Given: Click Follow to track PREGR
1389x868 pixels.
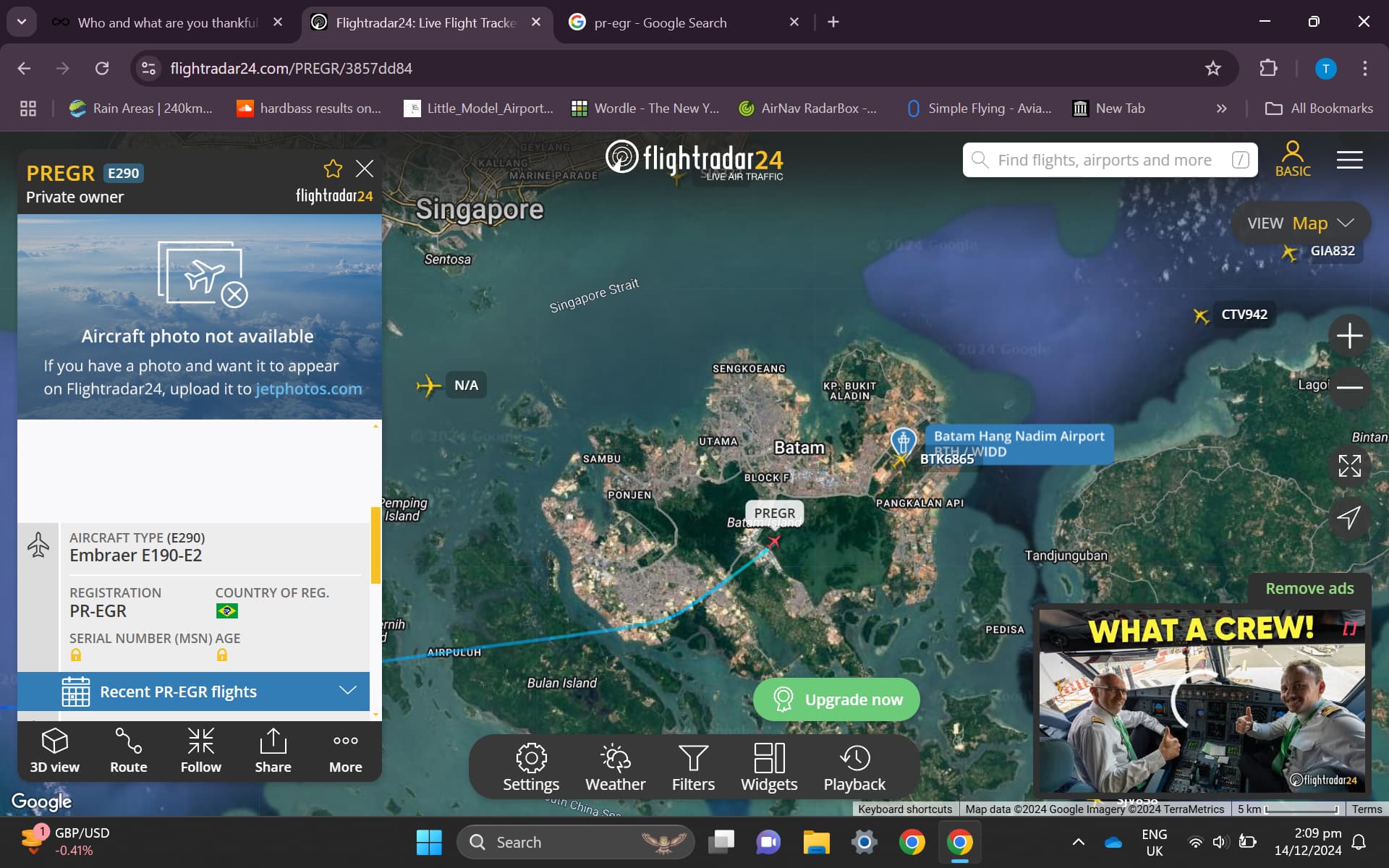Looking at the screenshot, I should [x=200, y=751].
